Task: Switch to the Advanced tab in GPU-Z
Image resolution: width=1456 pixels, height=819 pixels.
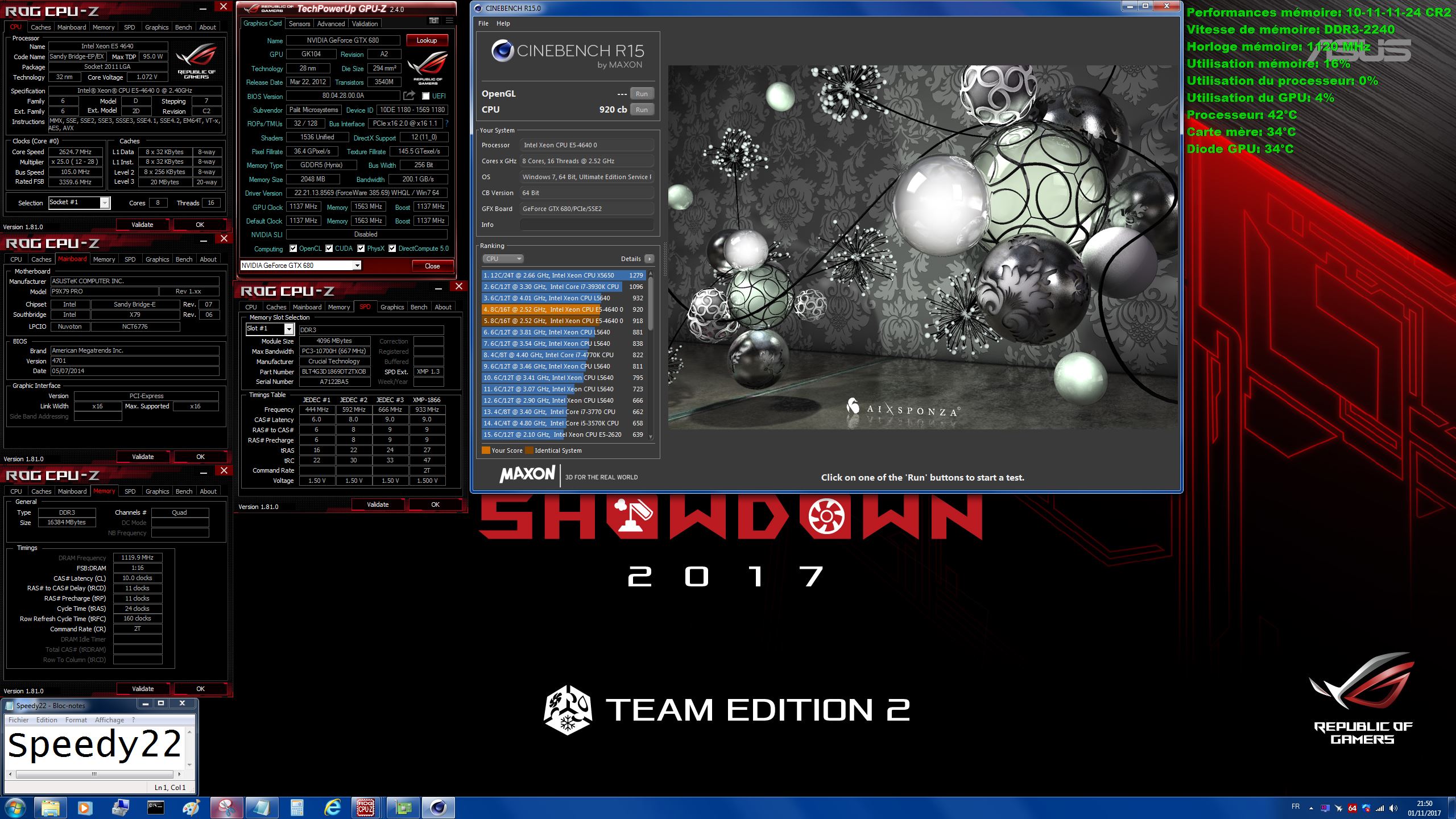Action: coord(331,24)
